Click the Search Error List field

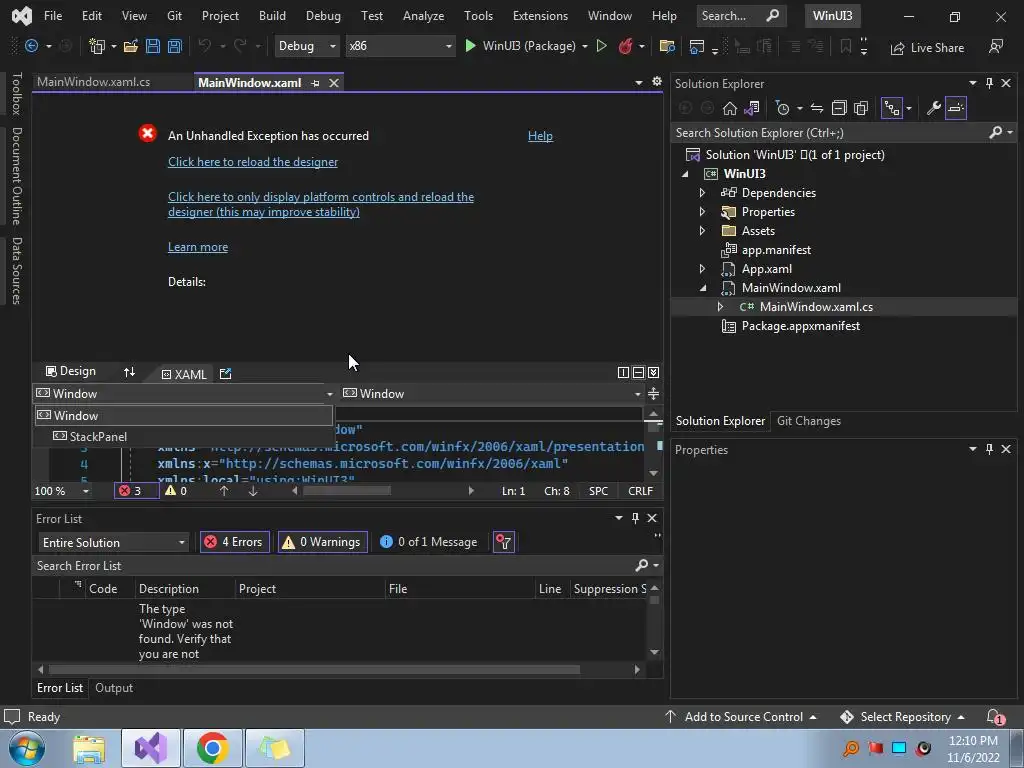coord(333,566)
